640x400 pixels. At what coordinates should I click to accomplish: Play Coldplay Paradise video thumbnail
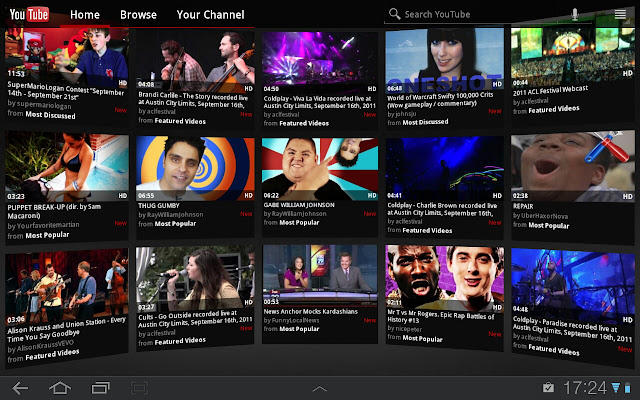[x=573, y=286]
